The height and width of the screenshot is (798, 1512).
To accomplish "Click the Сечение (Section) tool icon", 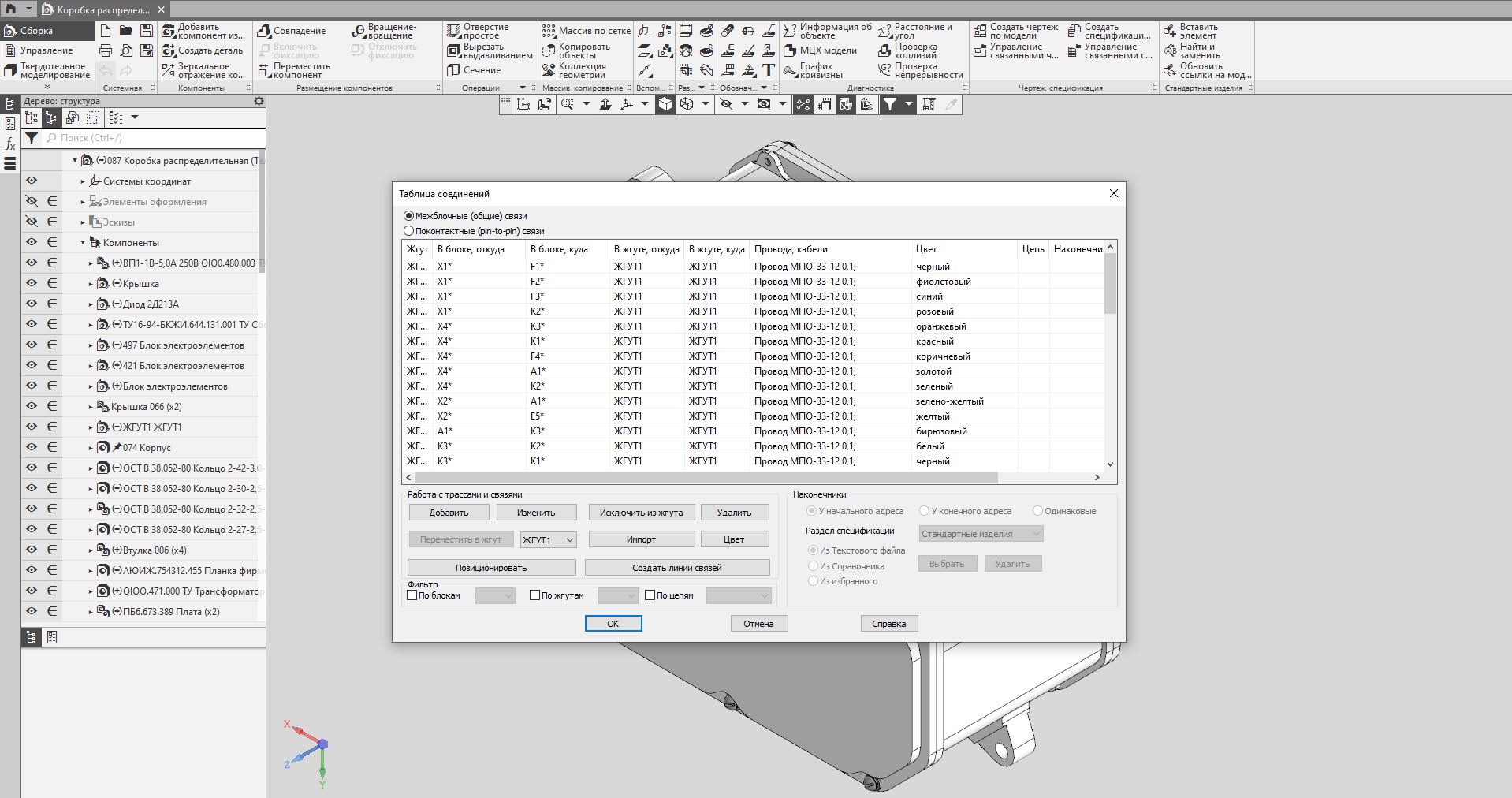I will point(454,70).
